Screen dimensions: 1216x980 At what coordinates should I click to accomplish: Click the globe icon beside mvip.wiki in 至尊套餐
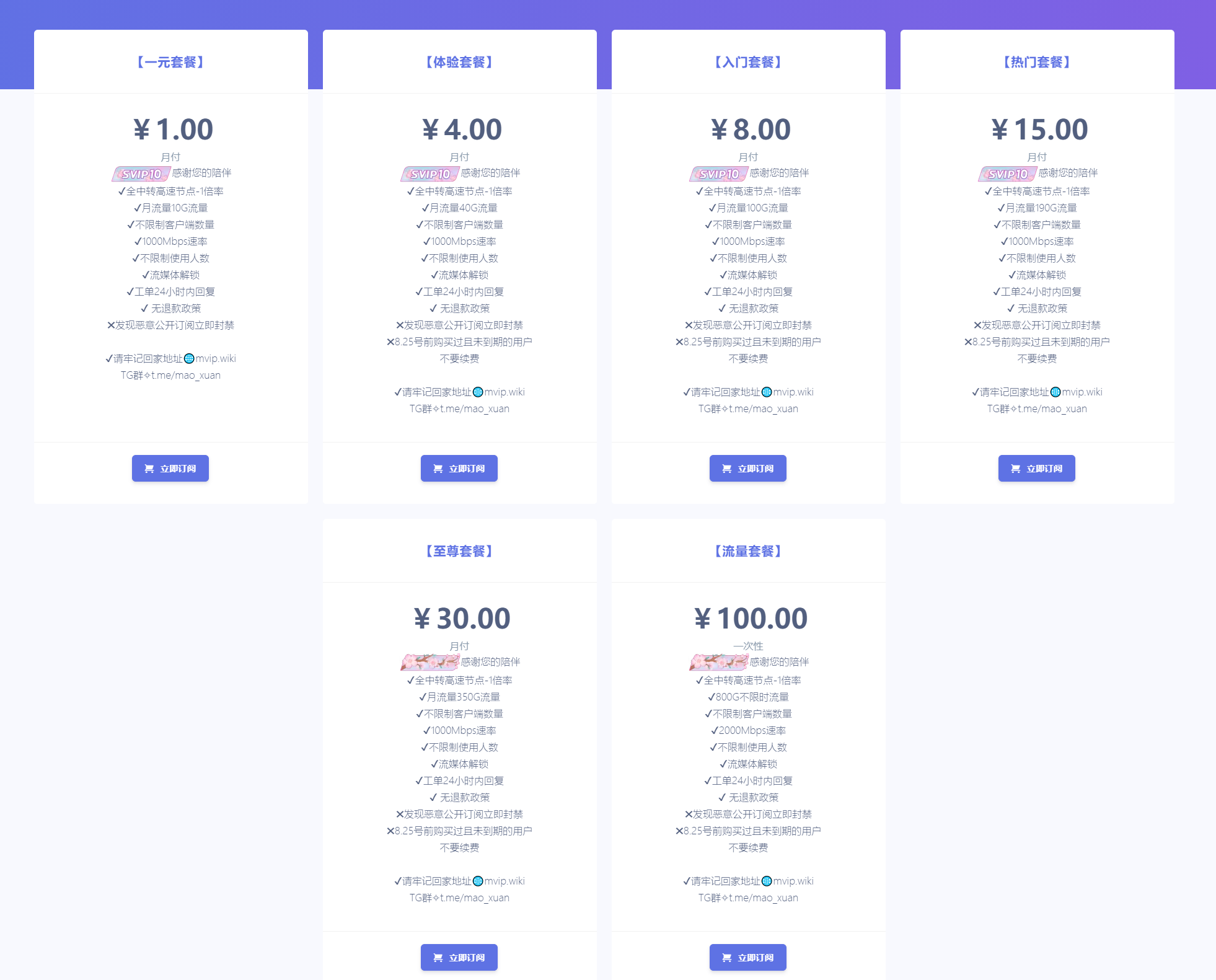[478, 881]
